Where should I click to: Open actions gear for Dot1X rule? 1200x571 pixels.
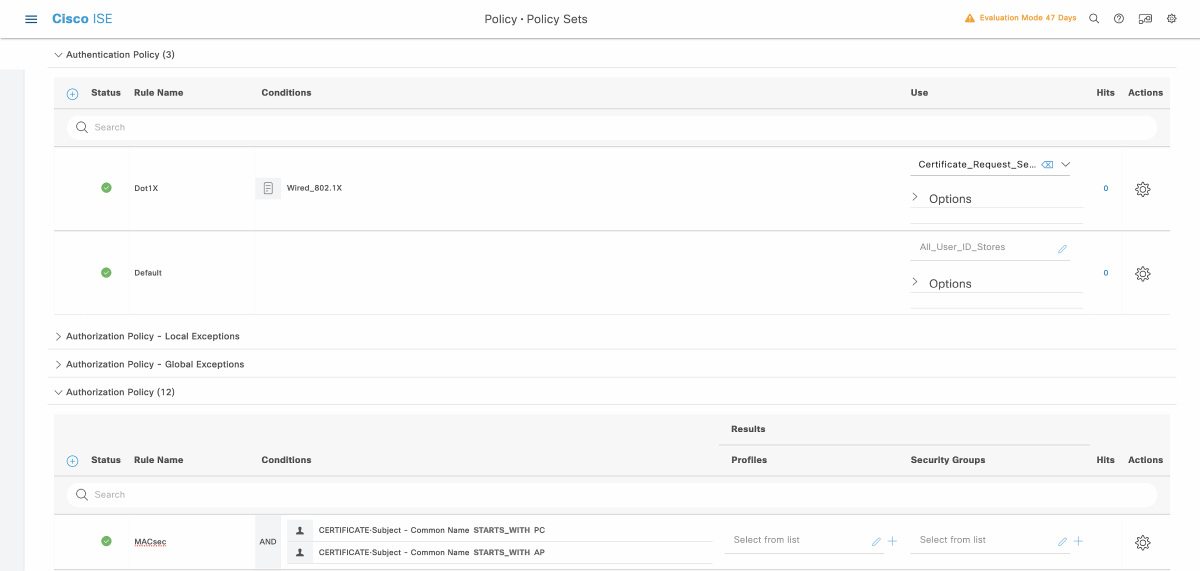pos(1143,189)
